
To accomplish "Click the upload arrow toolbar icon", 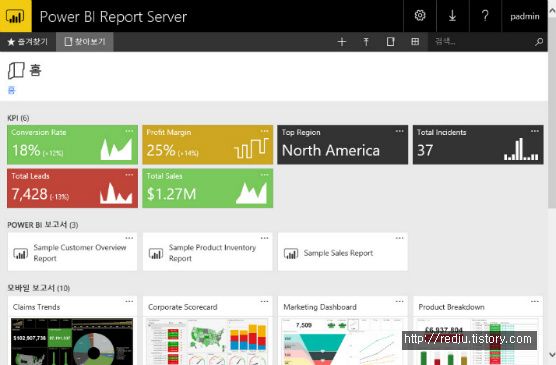I will 366,42.
